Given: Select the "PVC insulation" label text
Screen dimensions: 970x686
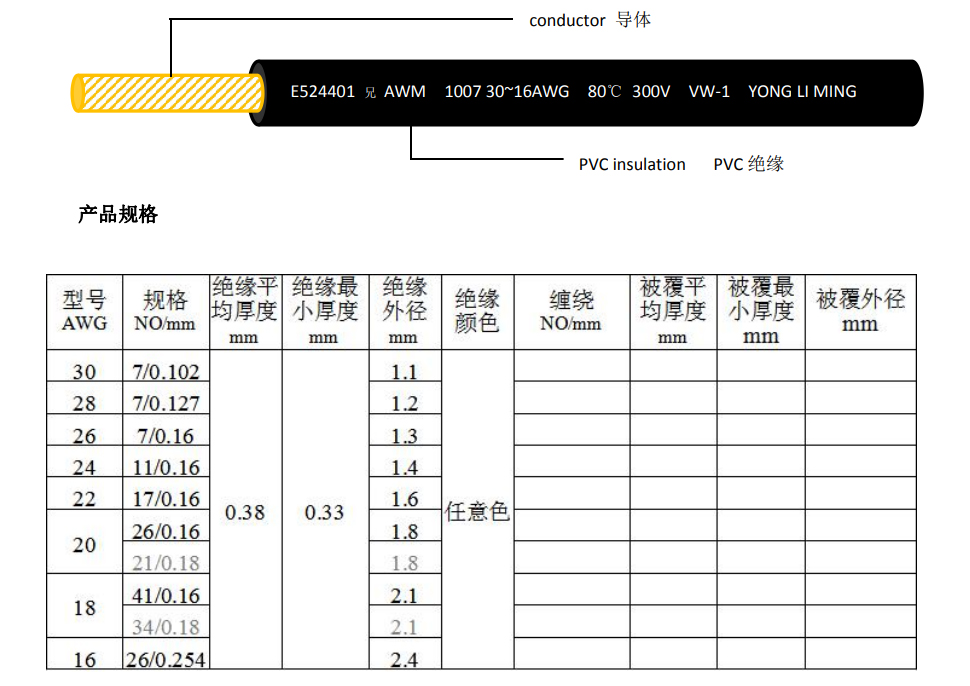Looking at the screenshot, I should point(632,164).
